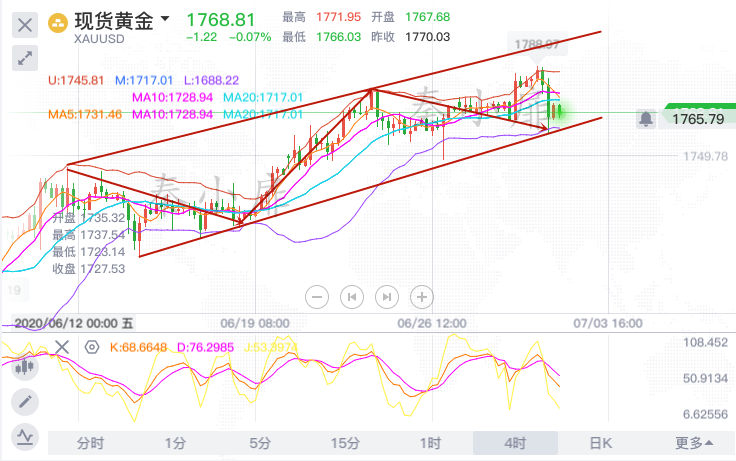736x461 pixels.
Task: Zoom in the chart with plus button
Action: [x=422, y=296]
